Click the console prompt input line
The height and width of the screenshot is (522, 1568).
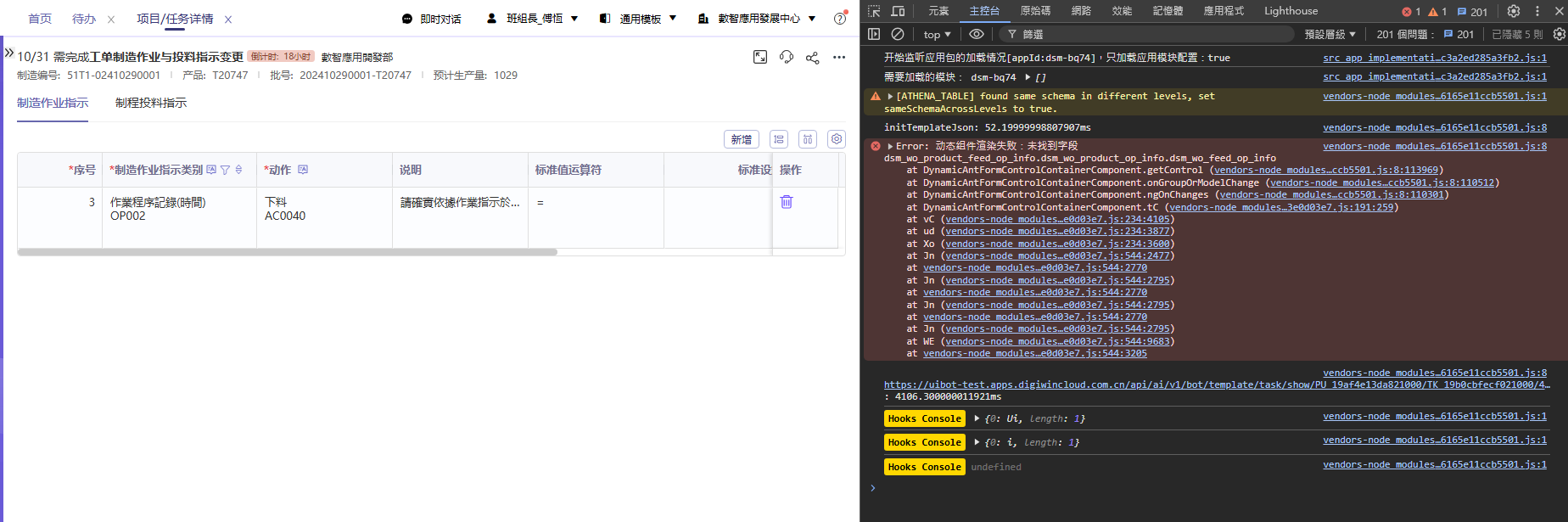[x=1218, y=488]
